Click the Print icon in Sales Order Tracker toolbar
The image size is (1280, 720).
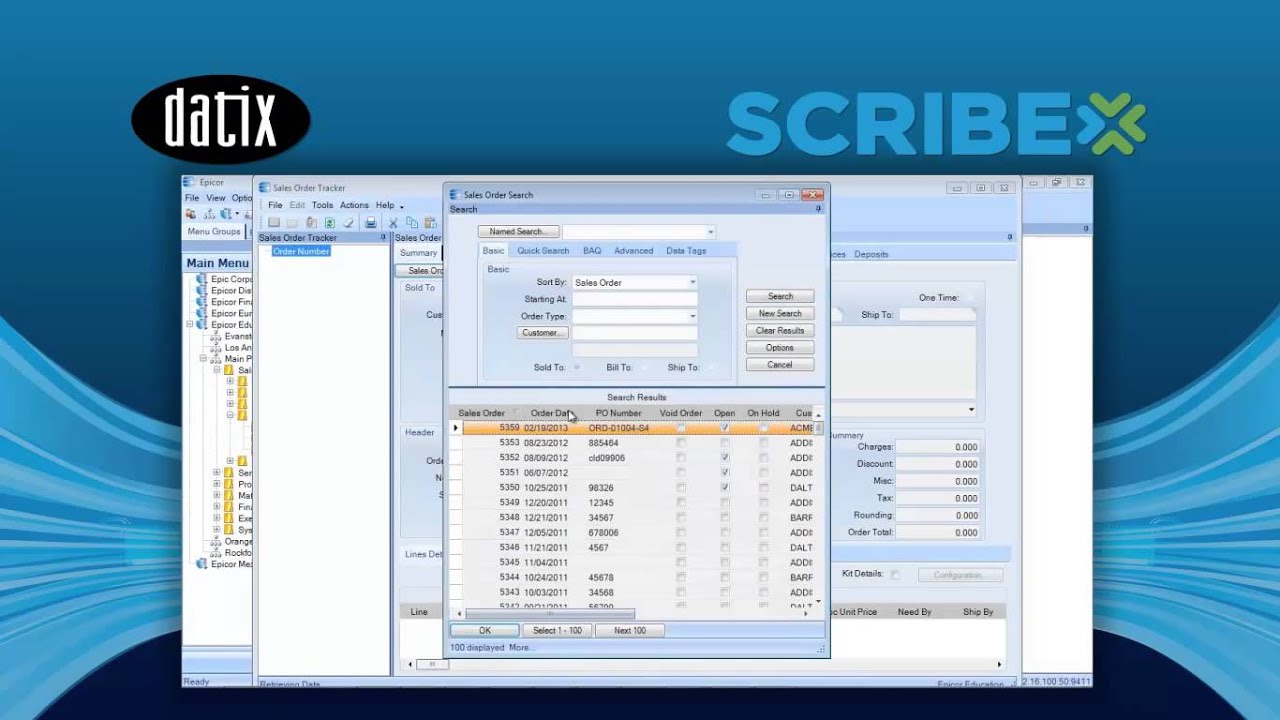tap(370, 223)
